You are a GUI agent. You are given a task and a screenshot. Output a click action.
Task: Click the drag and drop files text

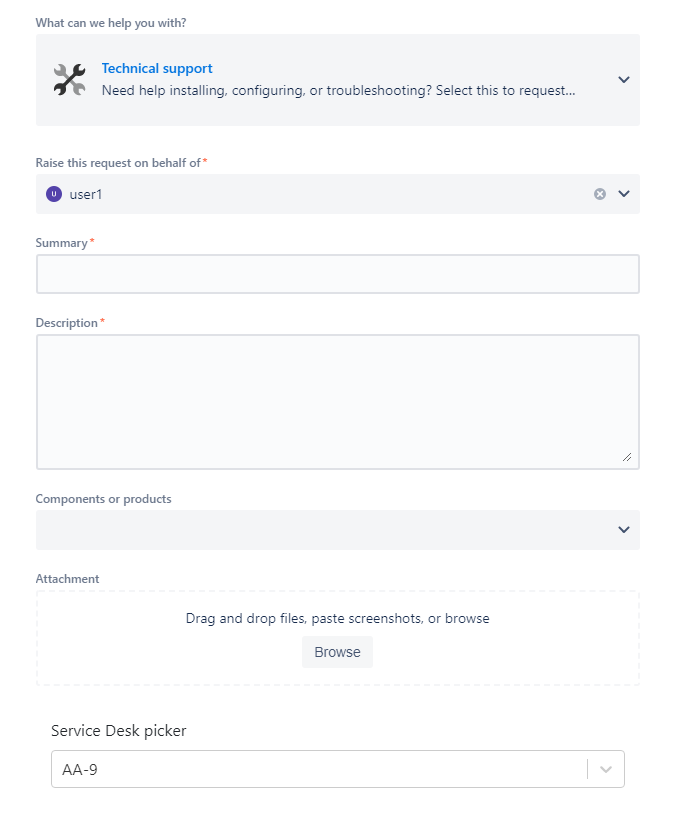[337, 619]
